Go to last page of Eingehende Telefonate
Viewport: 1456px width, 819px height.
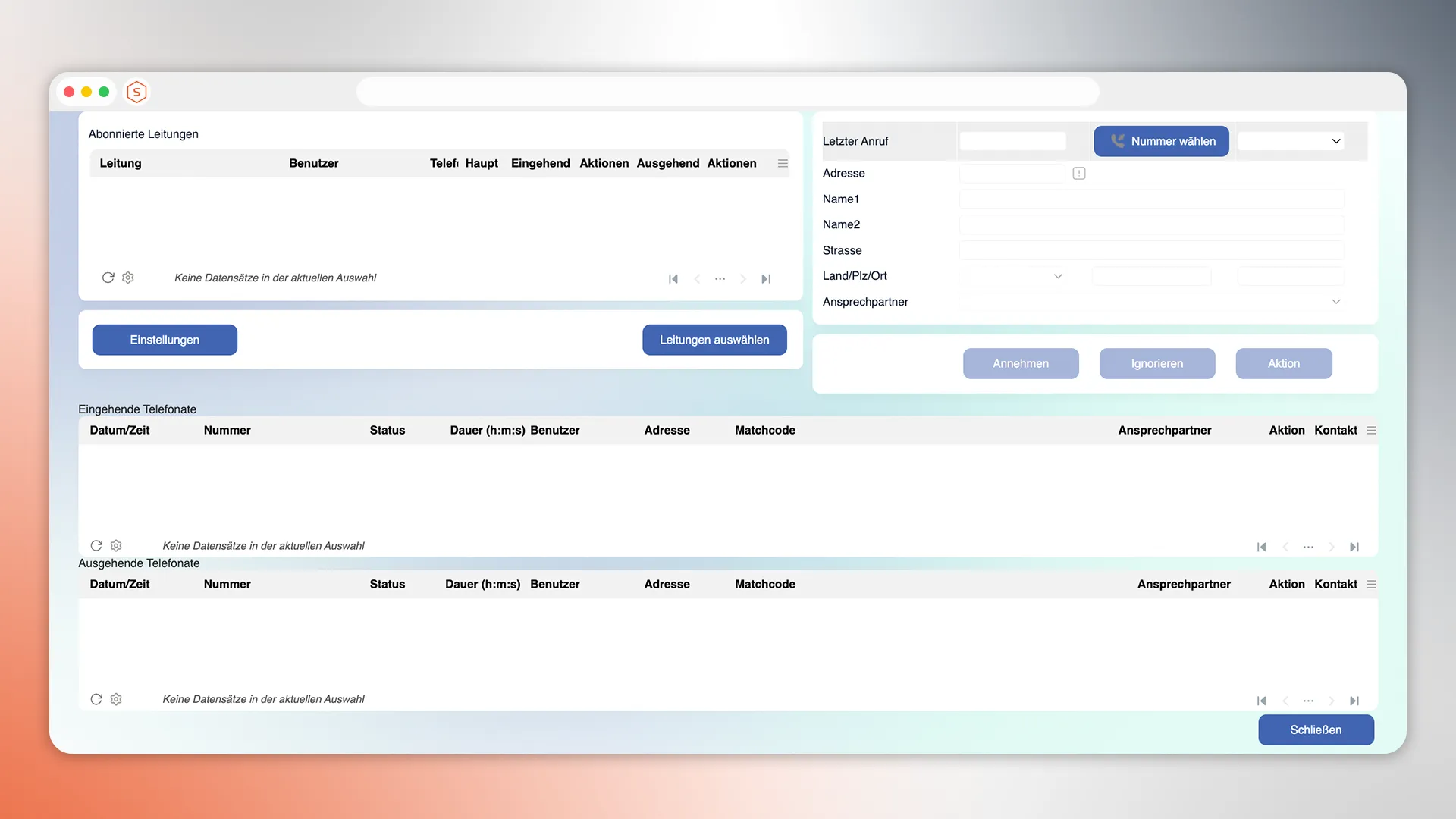pos(1354,547)
